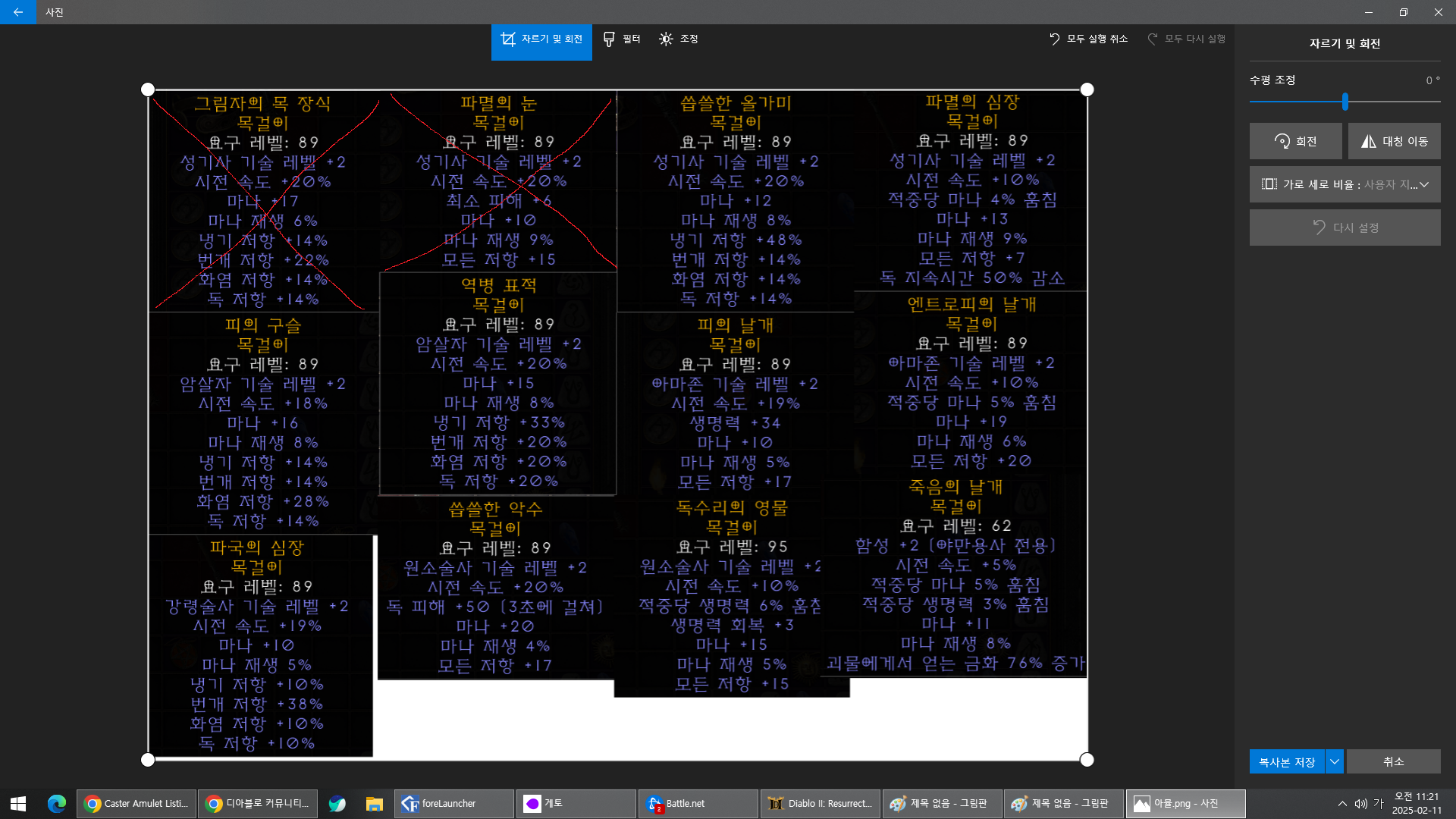Screen dimensions: 1456x819
Task: Click the amulet title 독수리의 영물
Action: pyautogui.click(x=732, y=507)
